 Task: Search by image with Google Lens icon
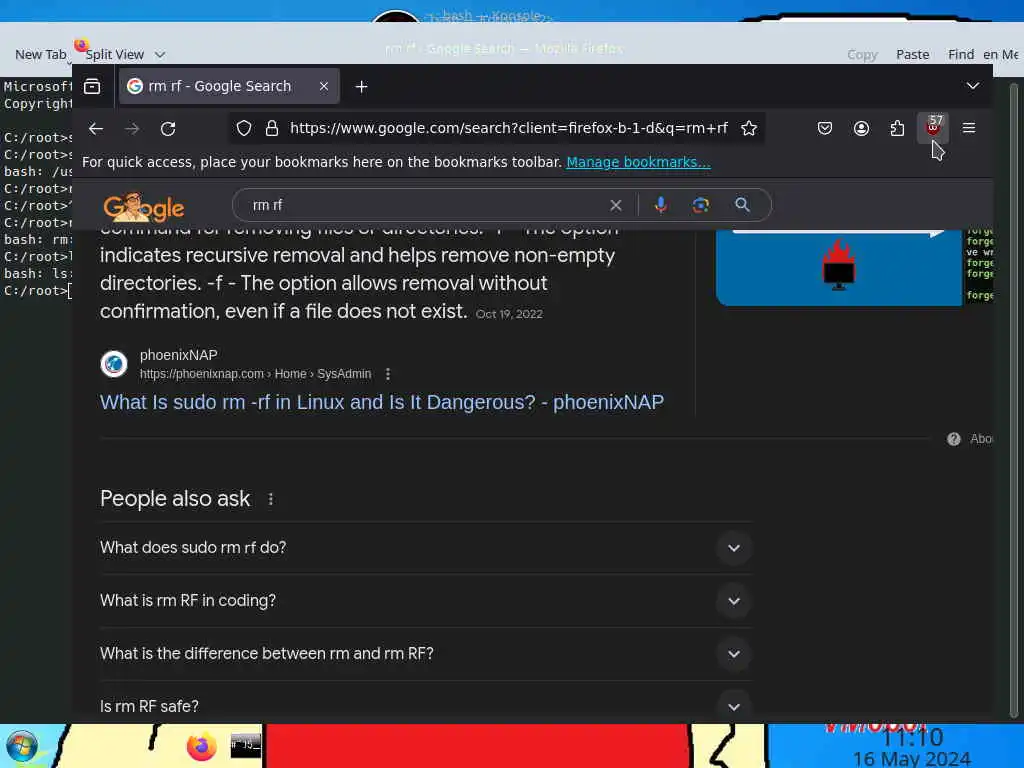click(x=701, y=205)
